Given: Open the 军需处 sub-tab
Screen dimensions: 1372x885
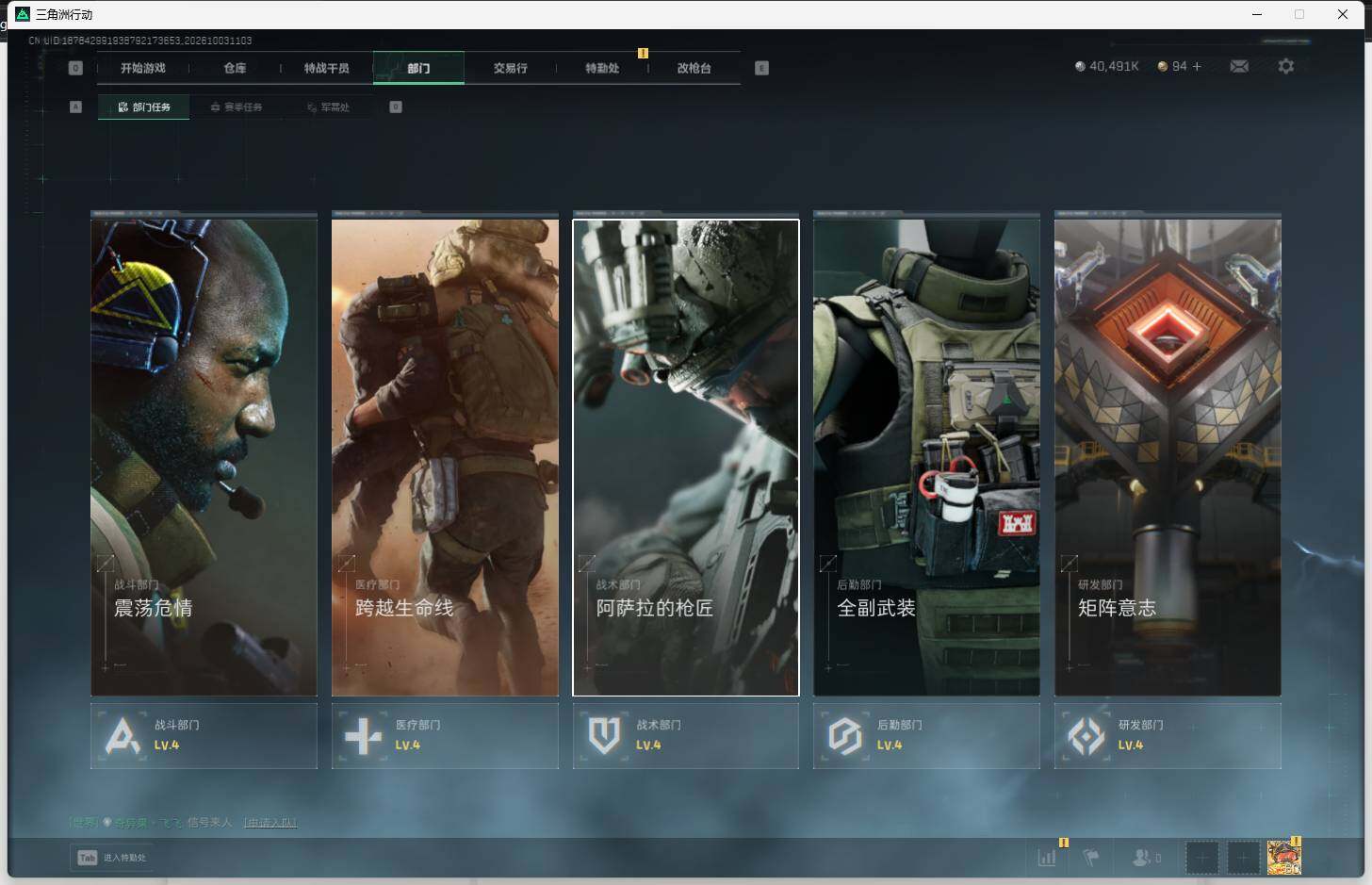Looking at the screenshot, I should coord(328,107).
